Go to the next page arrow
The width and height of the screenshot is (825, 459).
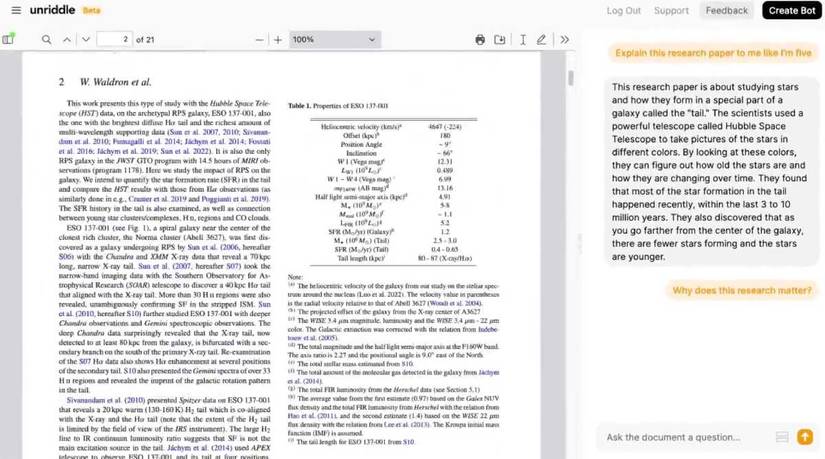[86, 39]
